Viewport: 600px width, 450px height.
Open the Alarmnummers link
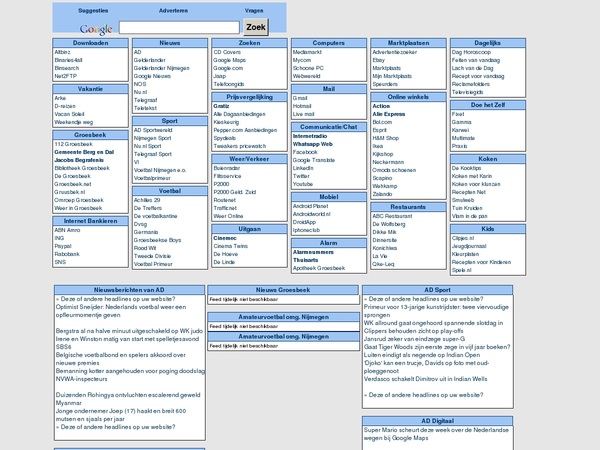coord(313,252)
